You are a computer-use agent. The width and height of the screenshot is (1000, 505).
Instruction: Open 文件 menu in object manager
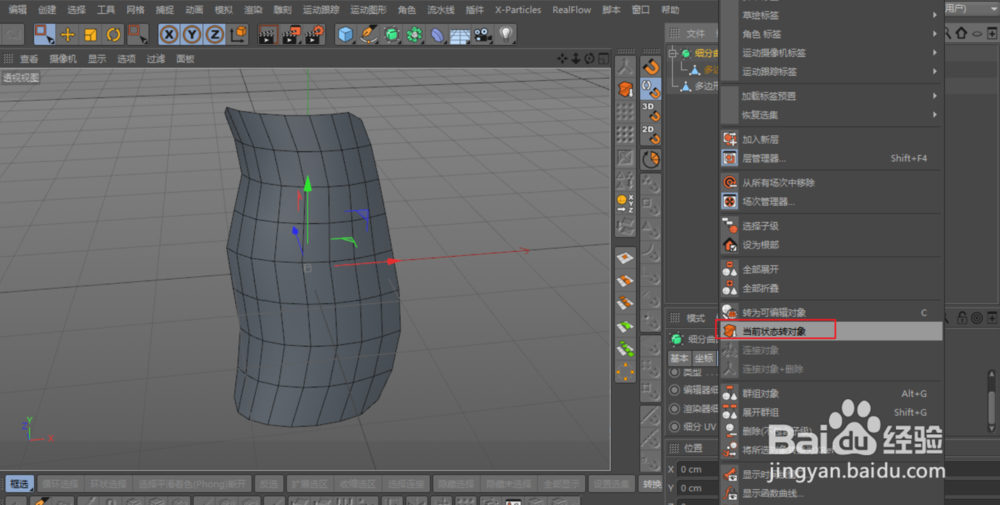pyautogui.click(x=695, y=33)
